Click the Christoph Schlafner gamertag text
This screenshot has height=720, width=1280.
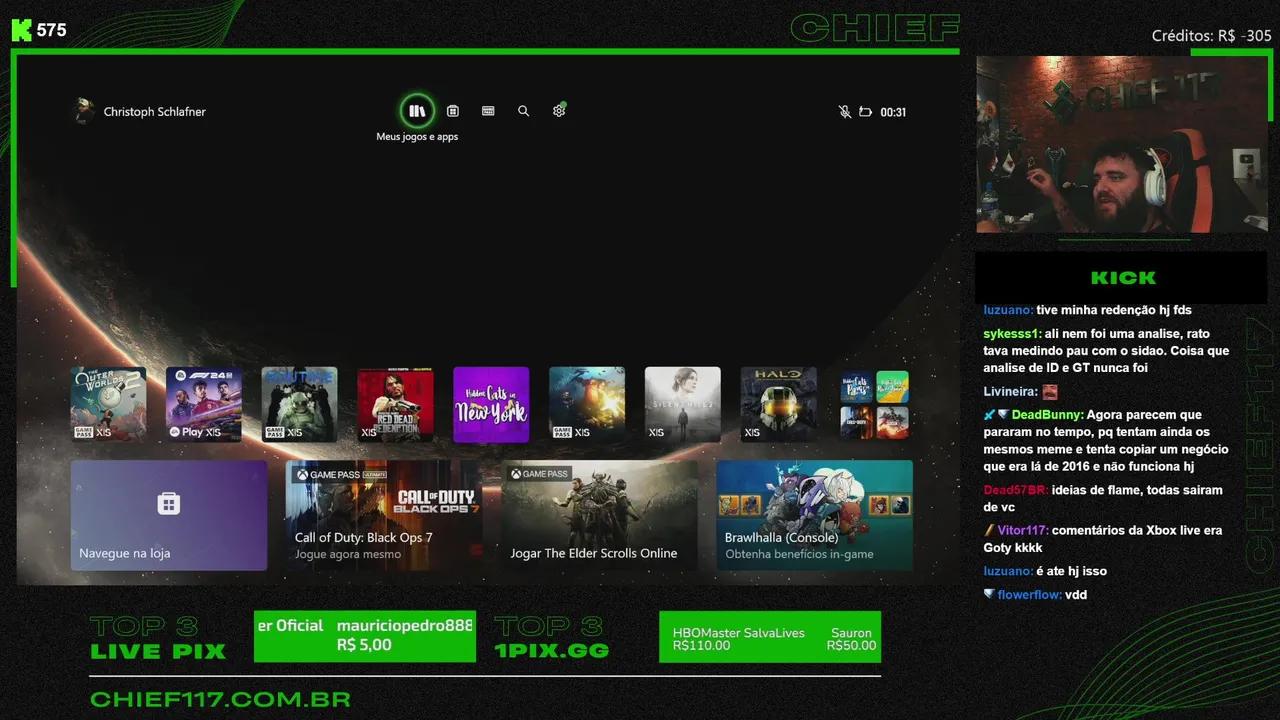[x=155, y=112]
